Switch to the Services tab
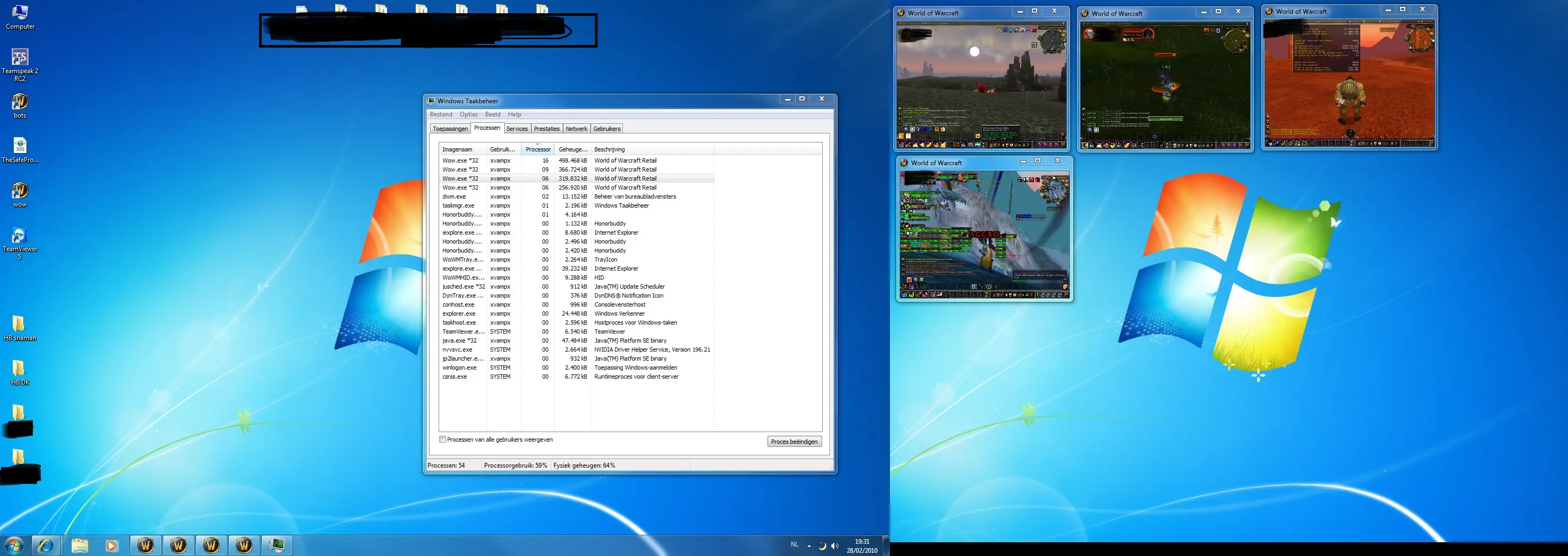The image size is (1568, 556). pyautogui.click(x=517, y=129)
